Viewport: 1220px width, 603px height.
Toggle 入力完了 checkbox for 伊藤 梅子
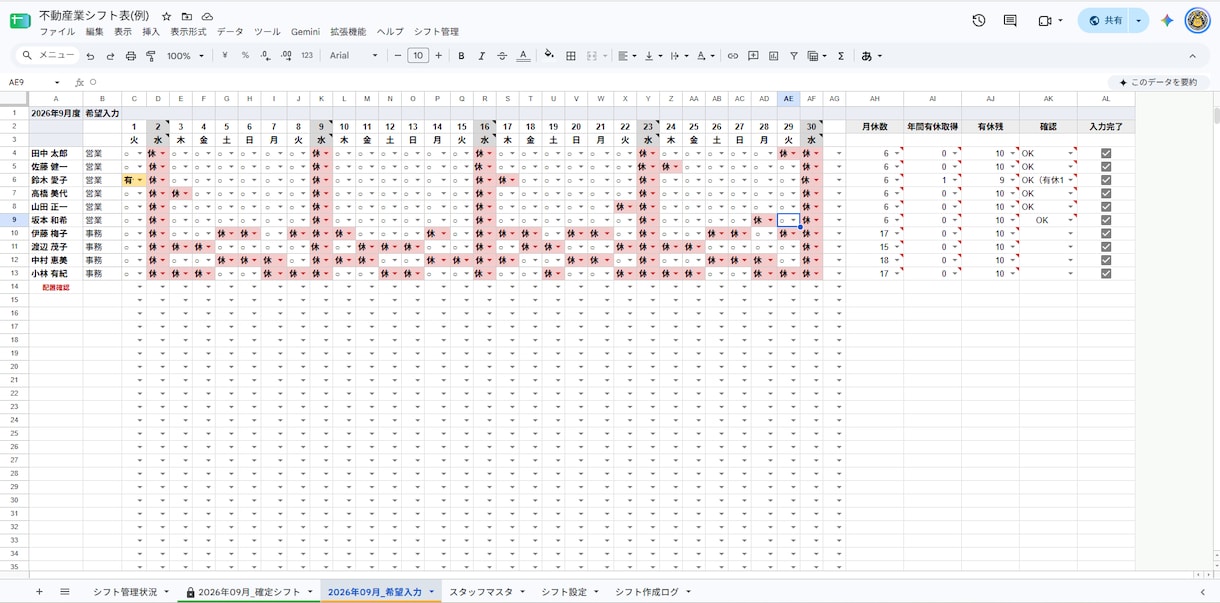[x=1106, y=234]
